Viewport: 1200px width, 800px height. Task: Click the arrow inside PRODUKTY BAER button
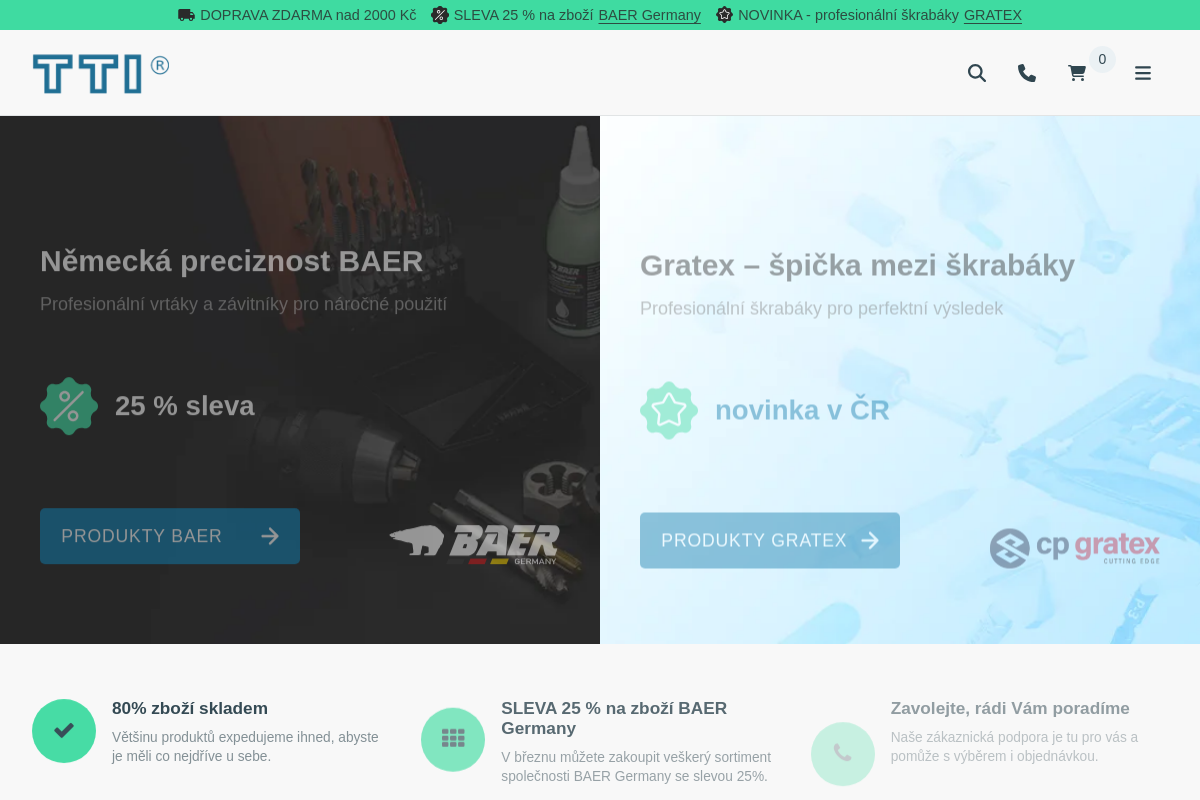pyautogui.click(x=270, y=536)
